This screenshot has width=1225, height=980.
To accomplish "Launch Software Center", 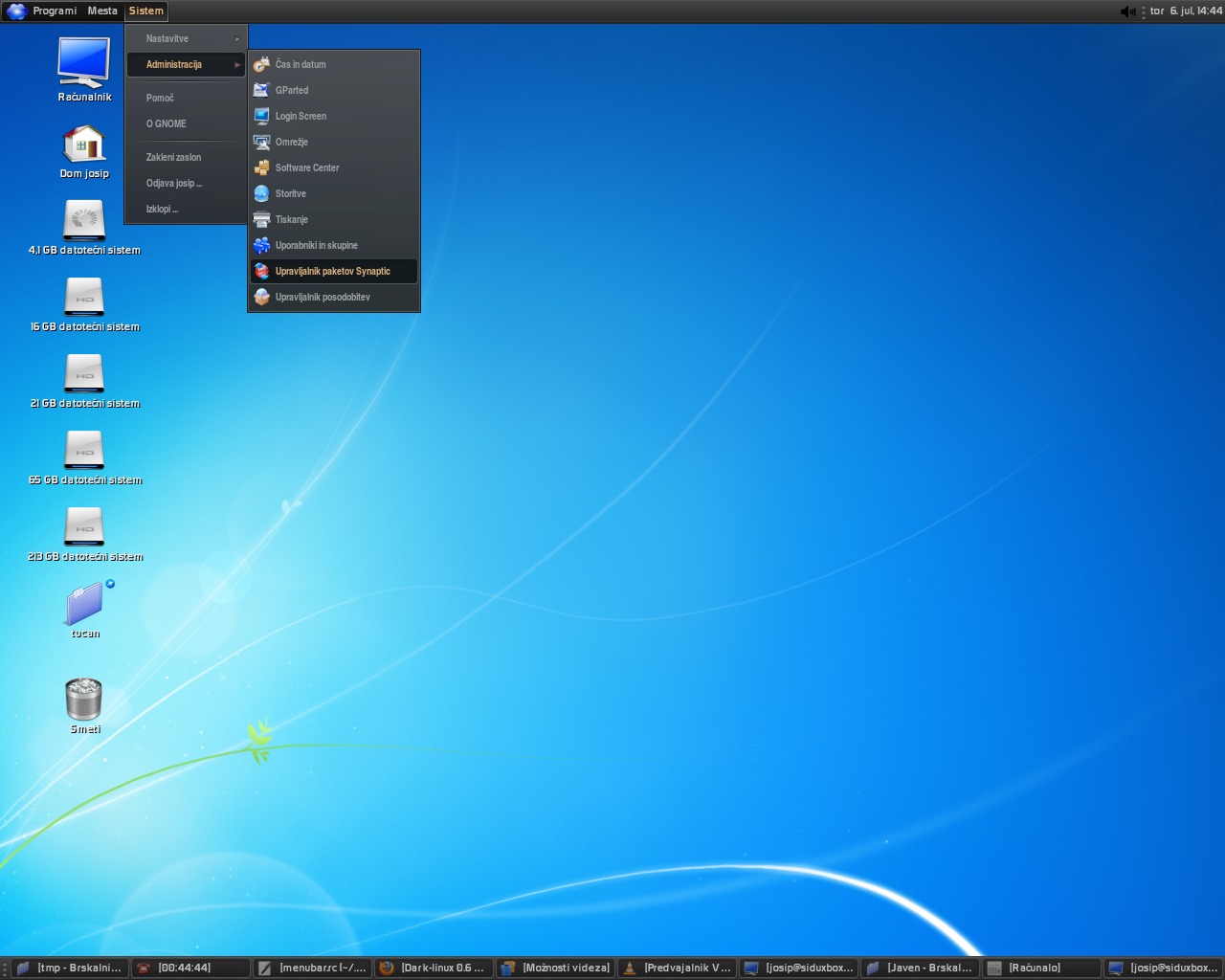I will point(334,167).
